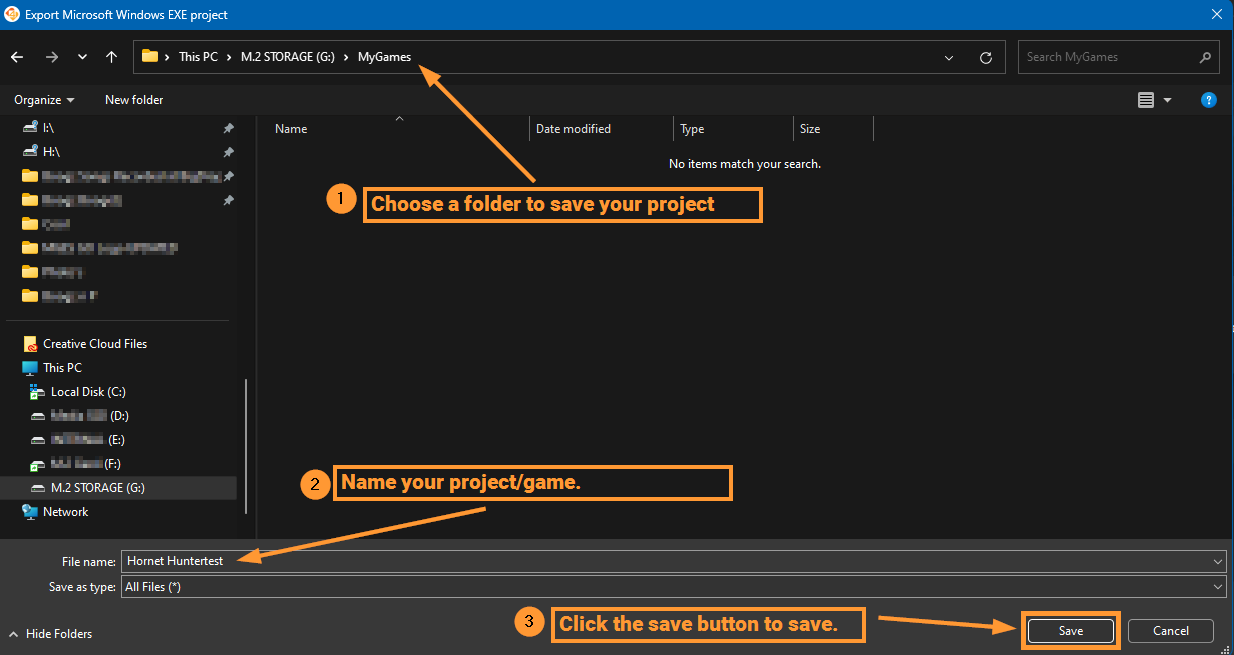Open MyGames via the breadcrumb
The width and height of the screenshot is (1234, 655).
point(384,56)
